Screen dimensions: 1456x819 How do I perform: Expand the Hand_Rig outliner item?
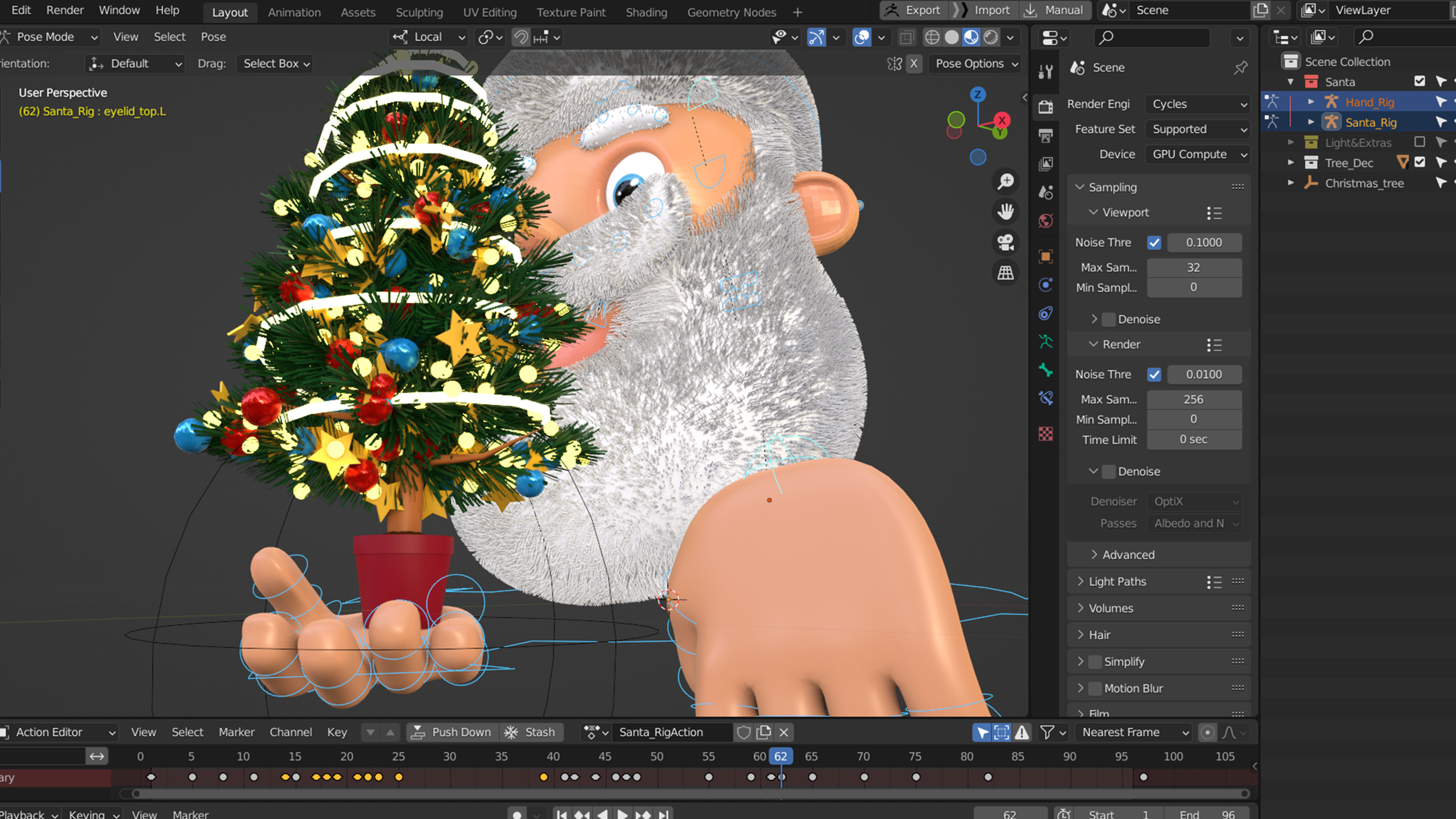point(1311,102)
